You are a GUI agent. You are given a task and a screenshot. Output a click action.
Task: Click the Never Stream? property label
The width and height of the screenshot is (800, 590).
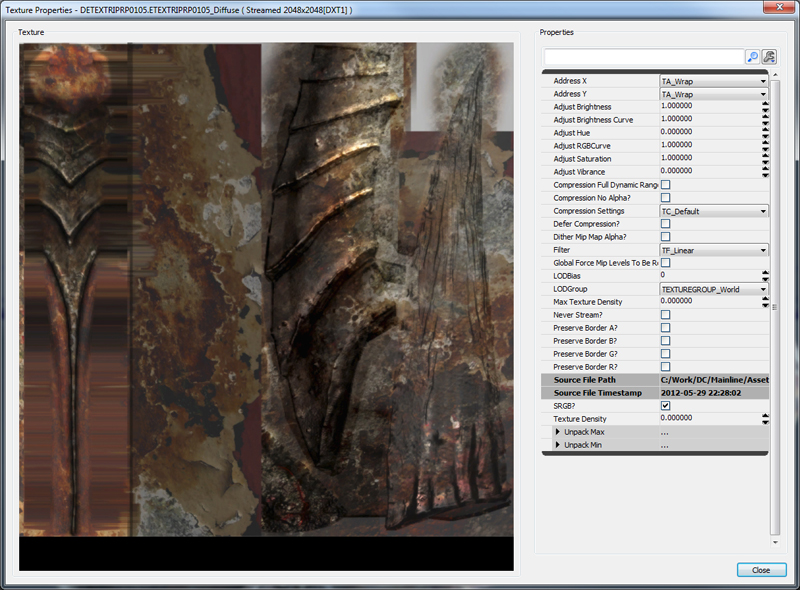pyautogui.click(x=578, y=315)
